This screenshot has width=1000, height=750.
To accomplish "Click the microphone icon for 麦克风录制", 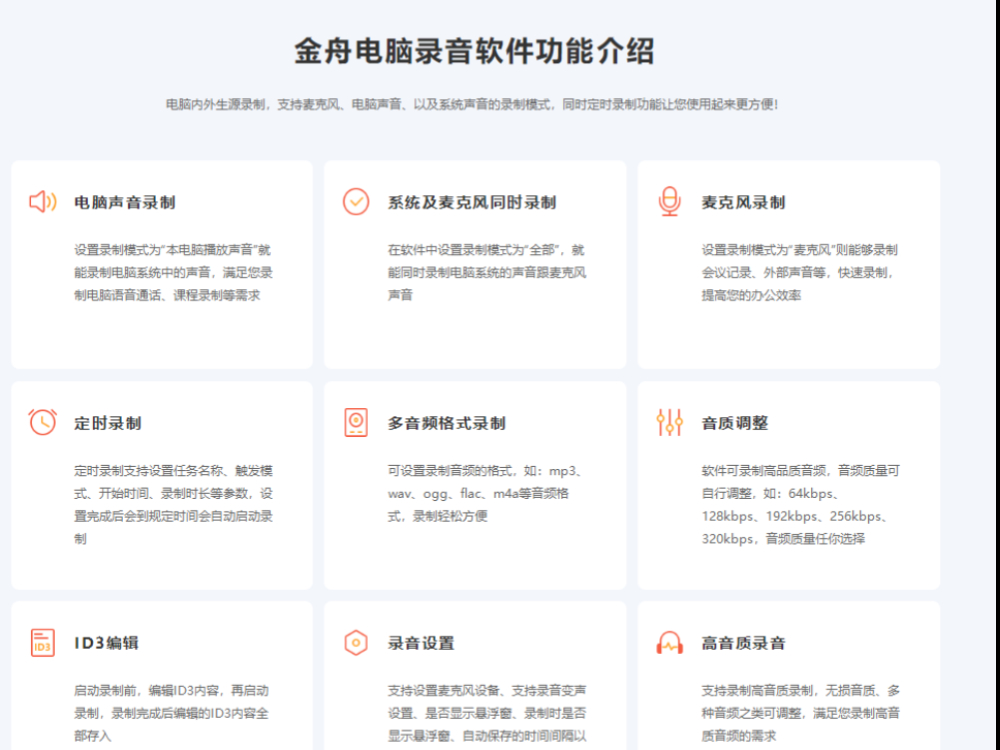I will click(669, 202).
